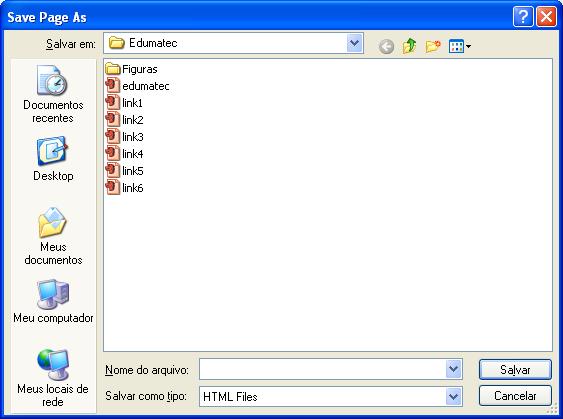Select Meu computador in places bar

(x=53, y=301)
